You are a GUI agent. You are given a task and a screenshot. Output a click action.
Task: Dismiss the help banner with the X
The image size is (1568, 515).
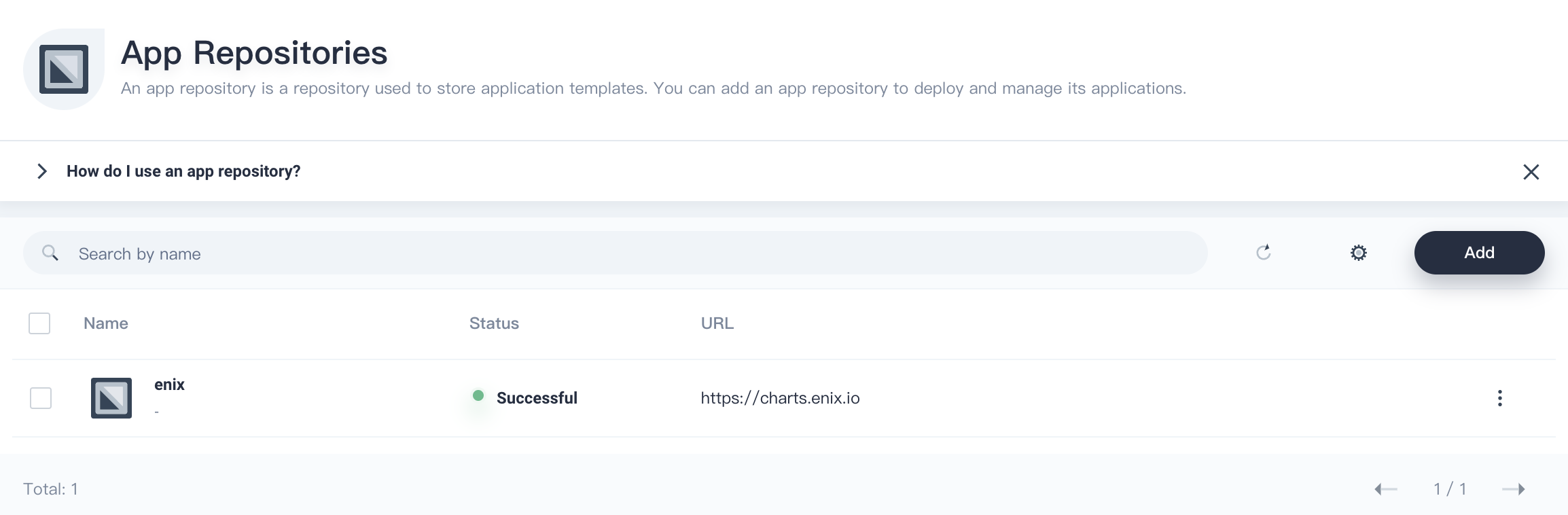pos(1531,172)
